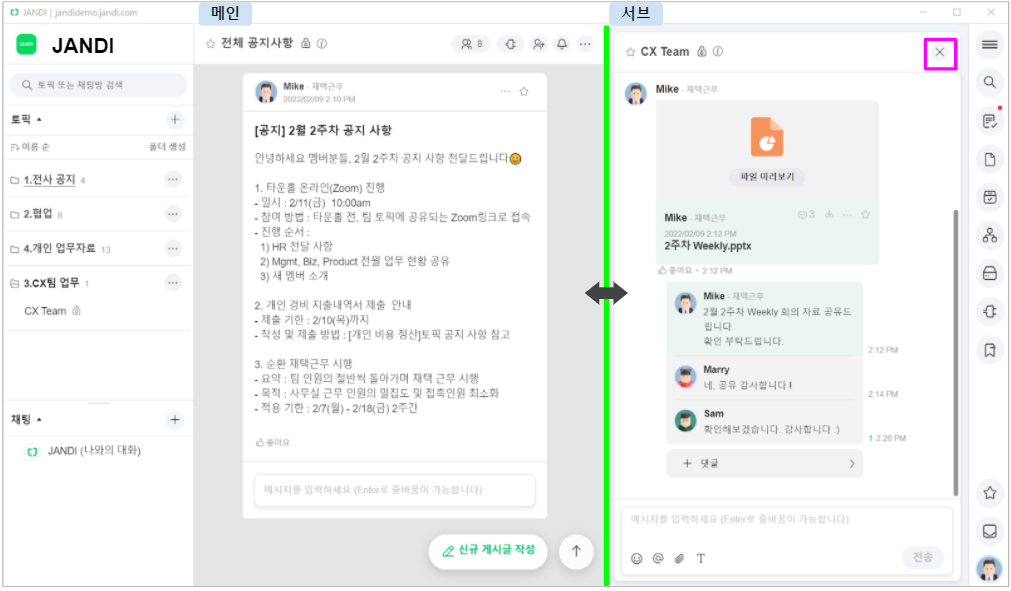Attach a file with the paperclip icon
Screen dimensions: 1011x591
click(x=680, y=559)
